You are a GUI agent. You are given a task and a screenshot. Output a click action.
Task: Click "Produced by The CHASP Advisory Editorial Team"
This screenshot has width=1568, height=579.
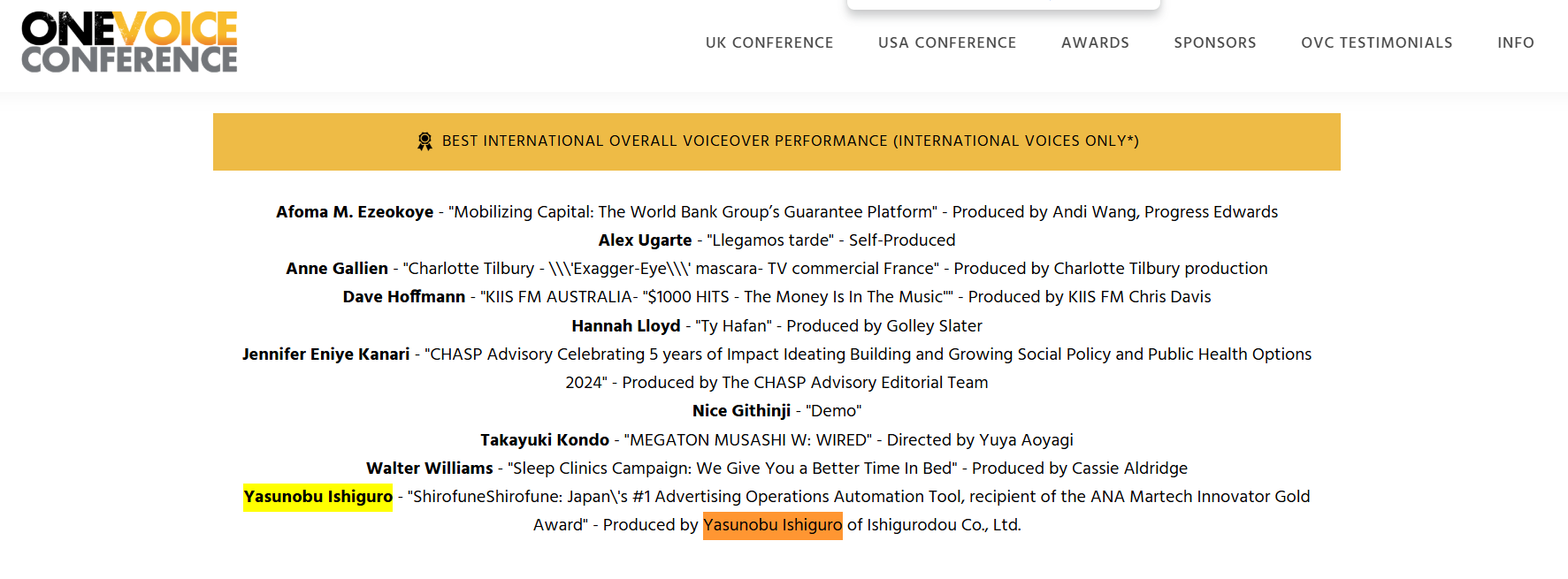coord(806,383)
